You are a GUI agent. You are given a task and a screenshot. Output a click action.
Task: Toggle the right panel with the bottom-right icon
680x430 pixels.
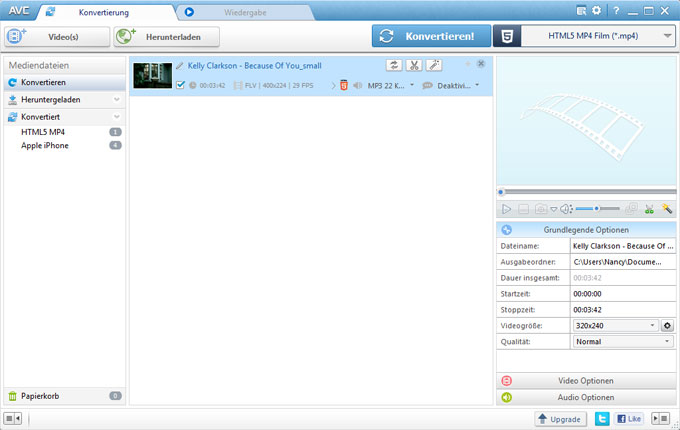click(x=660, y=418)
